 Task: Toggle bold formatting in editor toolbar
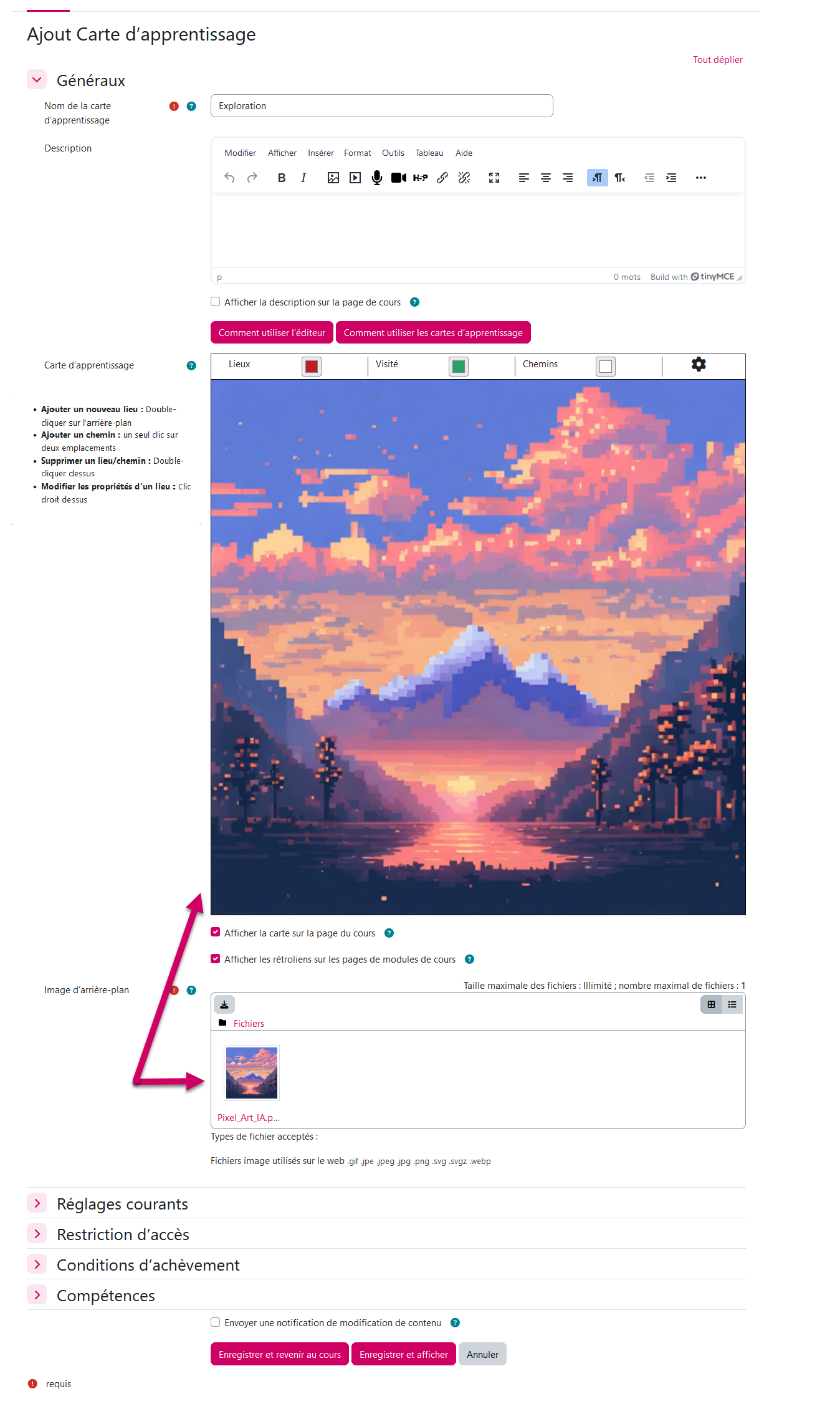(x=282, y=178)
